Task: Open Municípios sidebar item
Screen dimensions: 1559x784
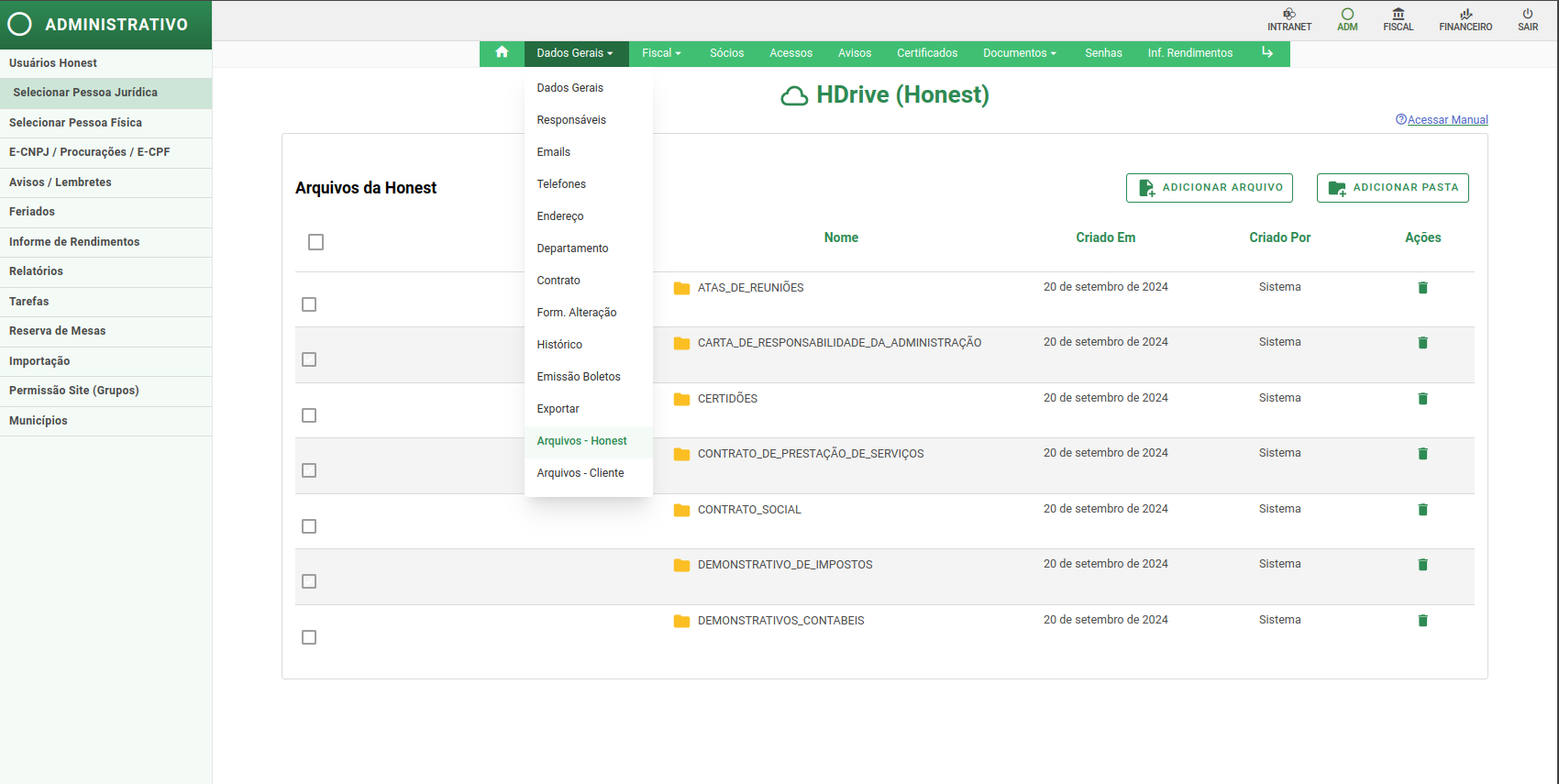Action: 105,421
